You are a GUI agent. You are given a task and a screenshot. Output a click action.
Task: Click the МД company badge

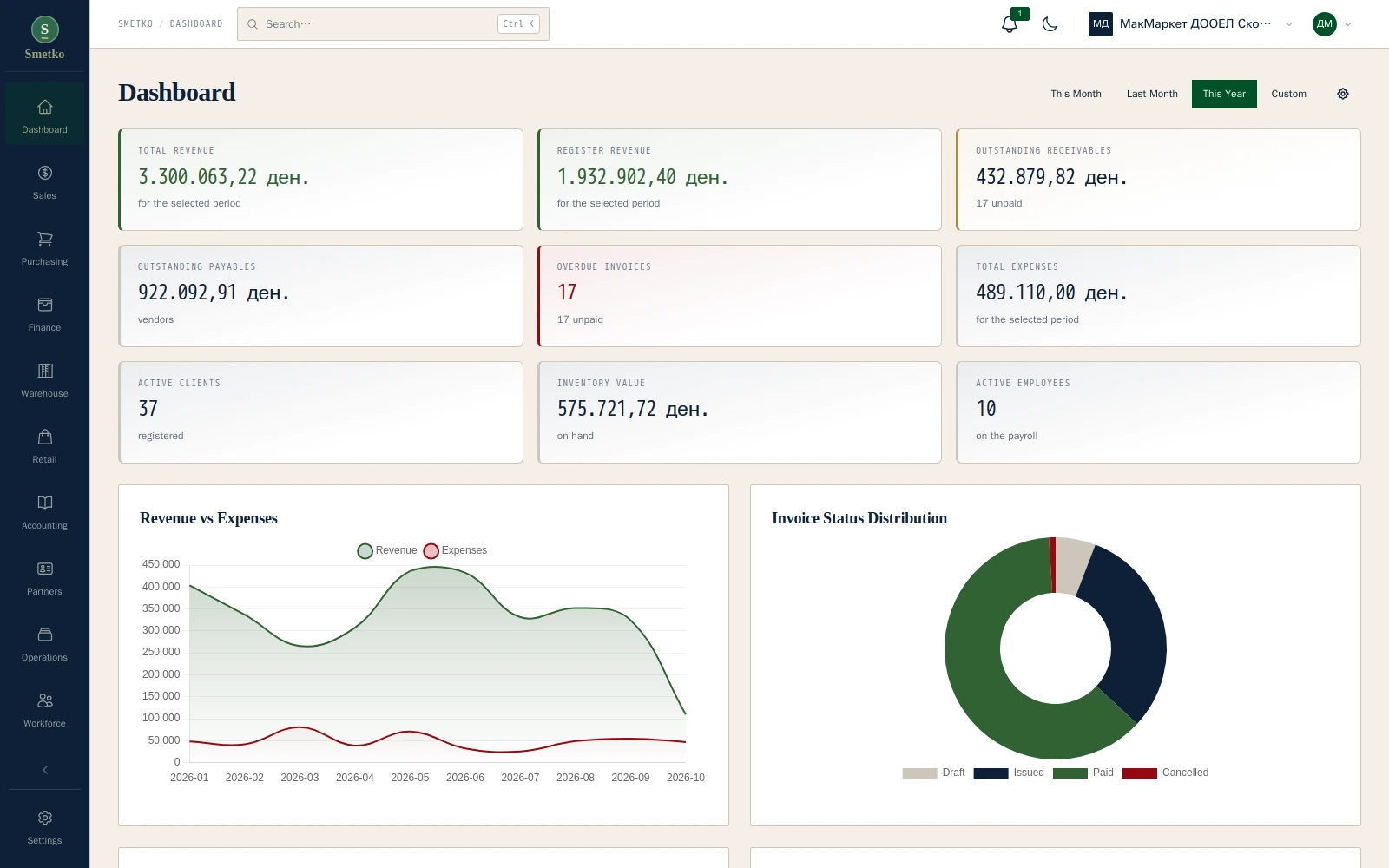[1101, 24]
